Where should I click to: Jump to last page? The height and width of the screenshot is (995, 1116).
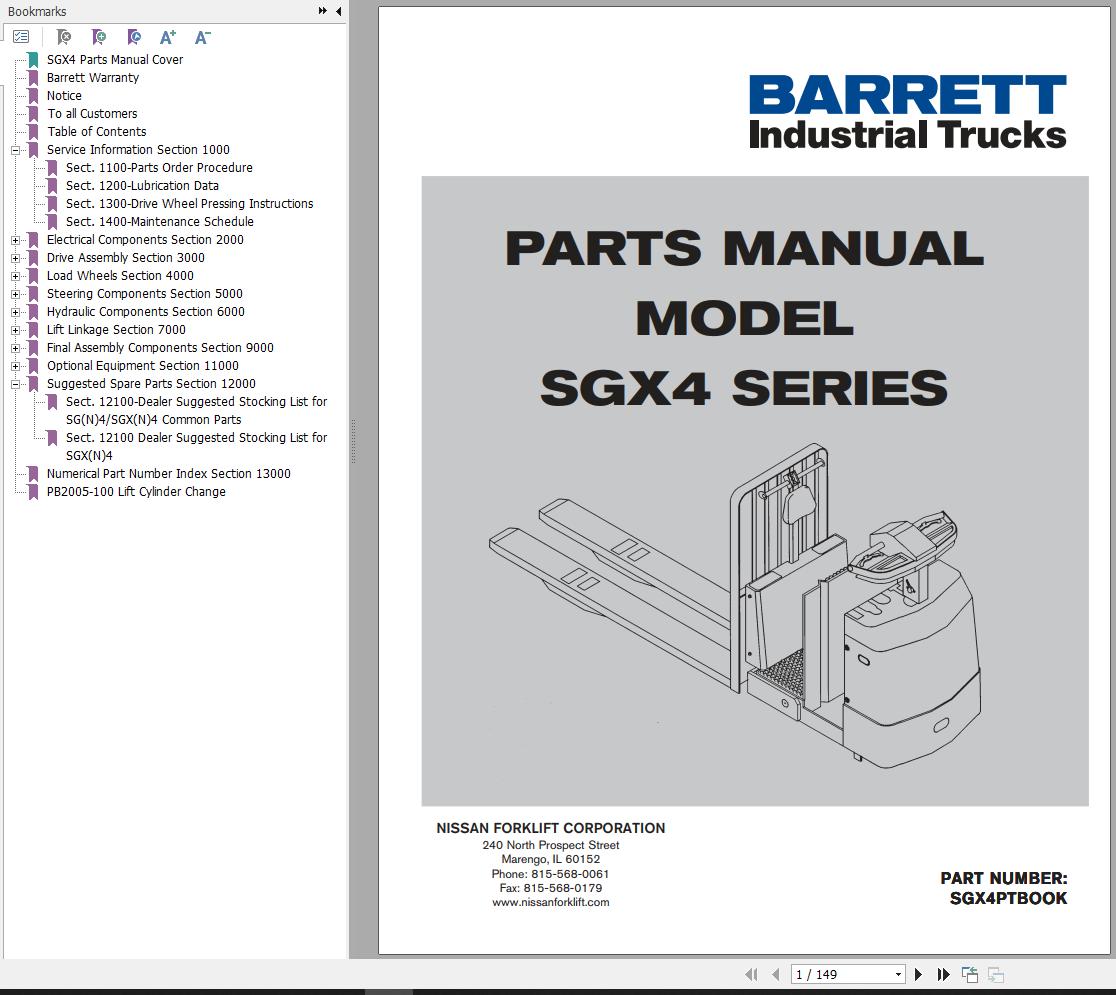point(944,974)
